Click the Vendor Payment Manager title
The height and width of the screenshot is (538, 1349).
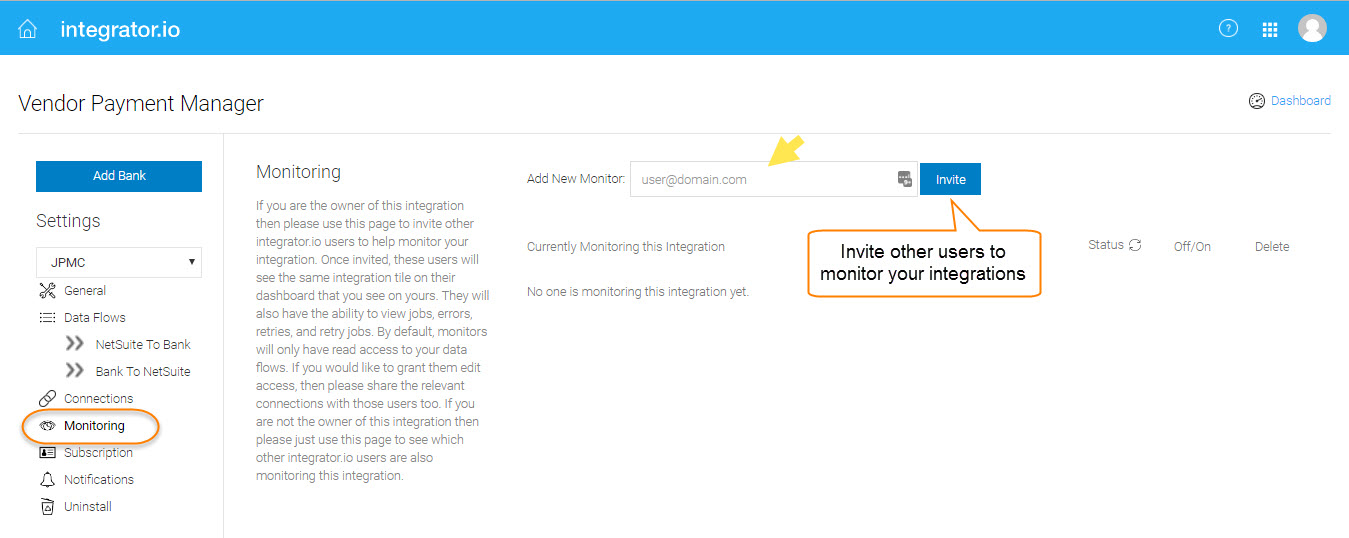pos(141,103)
